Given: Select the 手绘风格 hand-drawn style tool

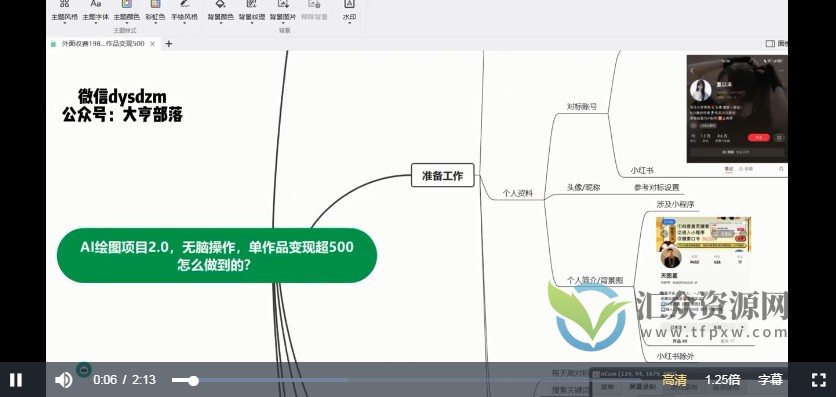Looking at the screenshot, I should [184, 10].
